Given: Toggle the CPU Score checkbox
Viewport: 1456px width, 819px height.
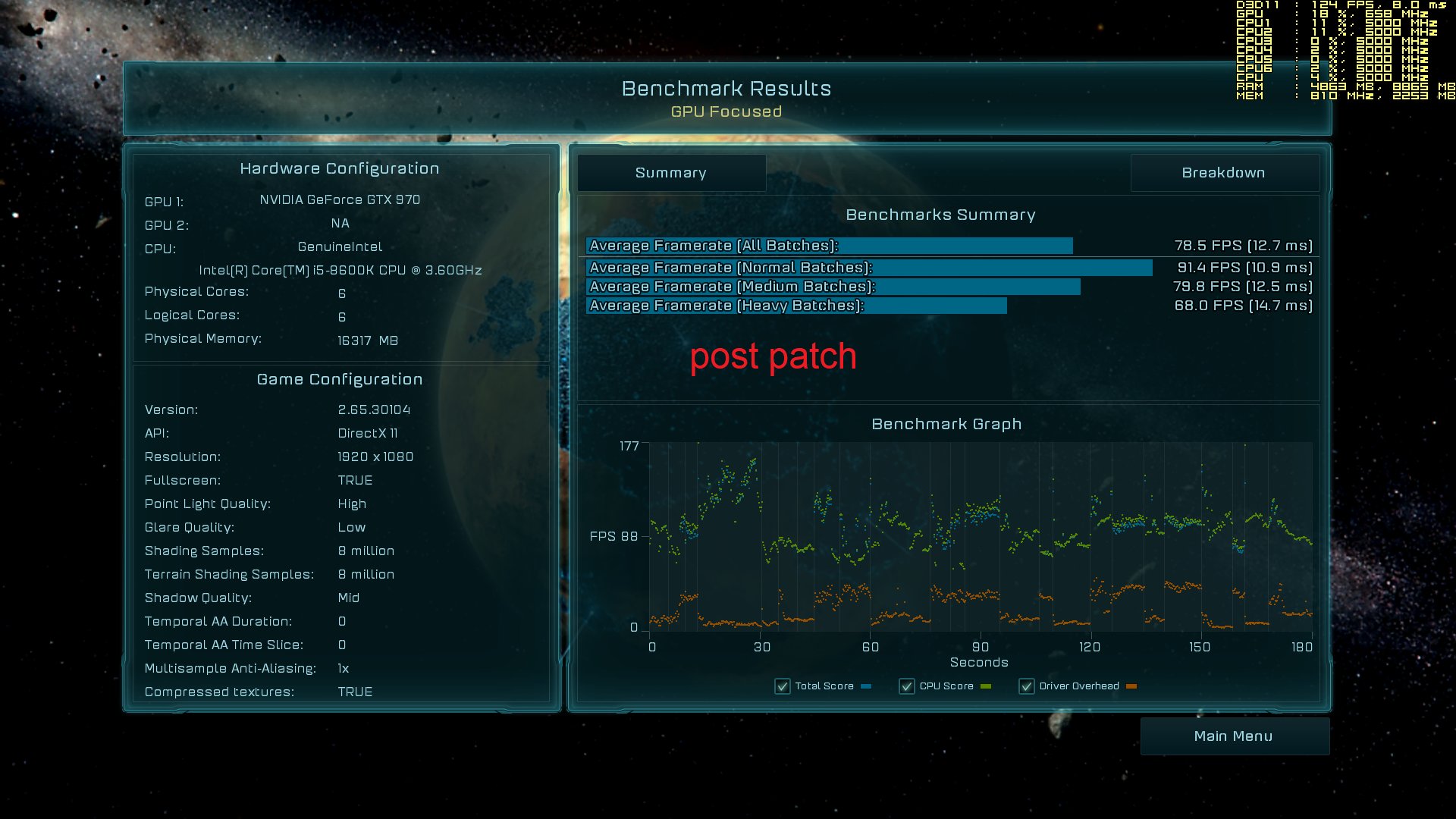Looking at the screenshot, I should [906, 686].
